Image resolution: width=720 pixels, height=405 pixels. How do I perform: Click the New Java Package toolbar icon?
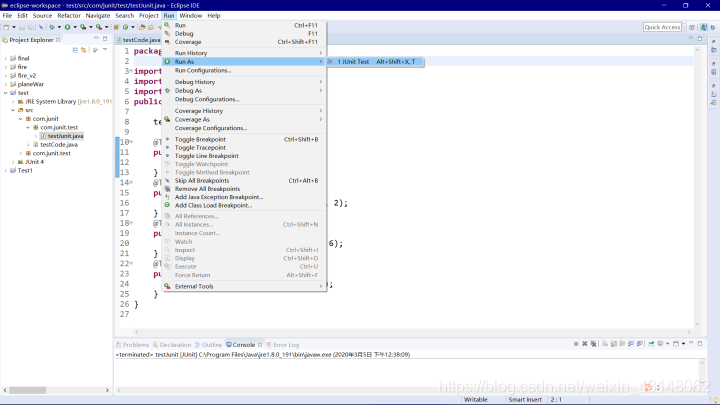tap(116, 27)
